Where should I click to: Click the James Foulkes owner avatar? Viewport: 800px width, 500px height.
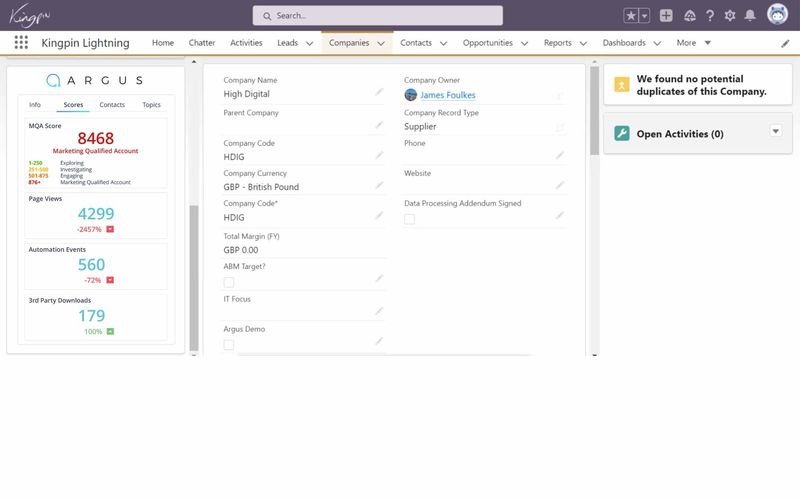411,95
